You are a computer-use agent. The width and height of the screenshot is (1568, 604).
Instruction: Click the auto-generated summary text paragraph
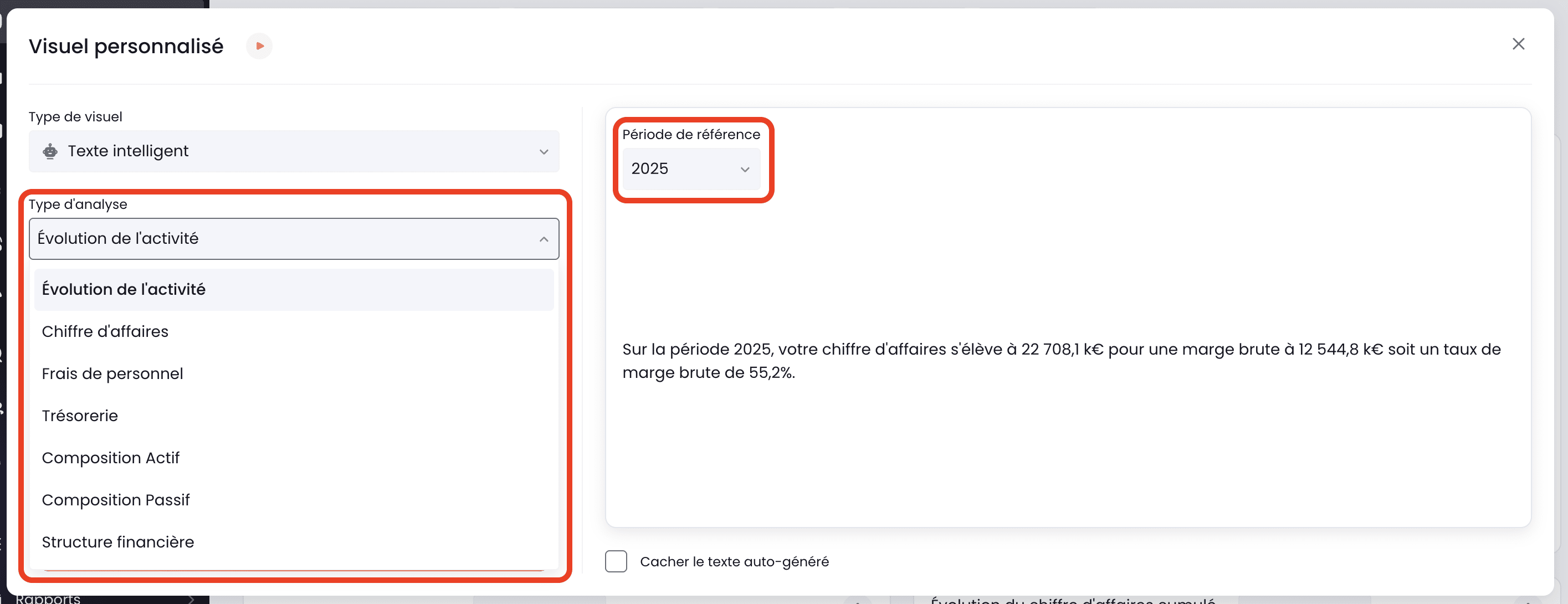click(x=1061, y=360)
